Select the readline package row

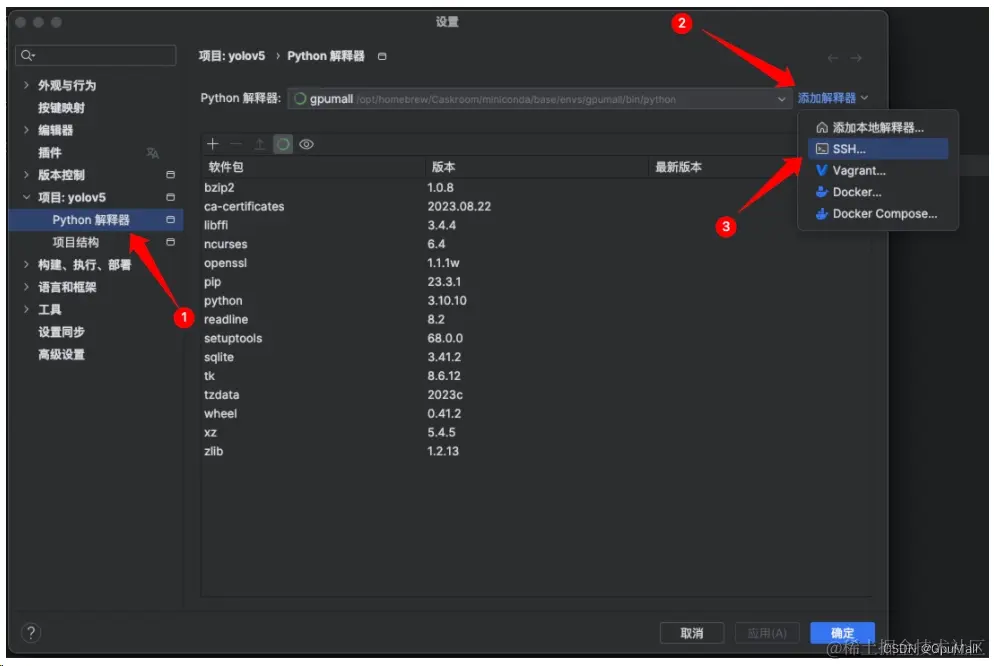click(536, 319)
